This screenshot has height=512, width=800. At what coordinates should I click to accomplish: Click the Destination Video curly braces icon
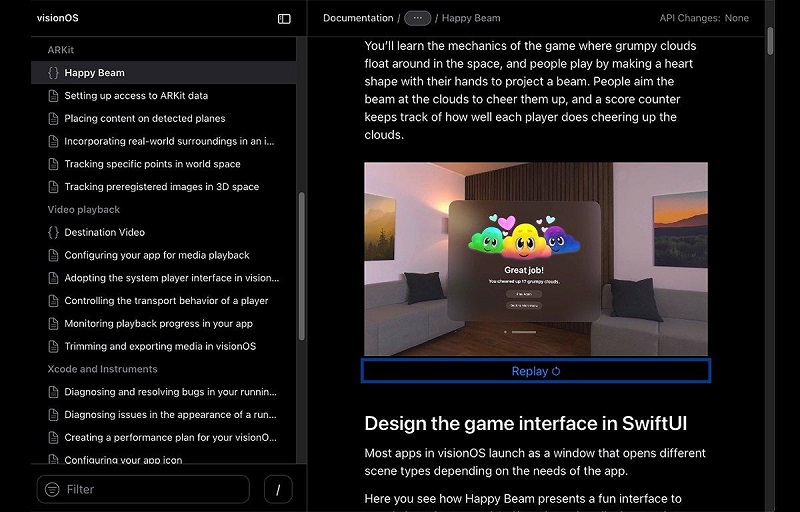[x=53, y=232]
